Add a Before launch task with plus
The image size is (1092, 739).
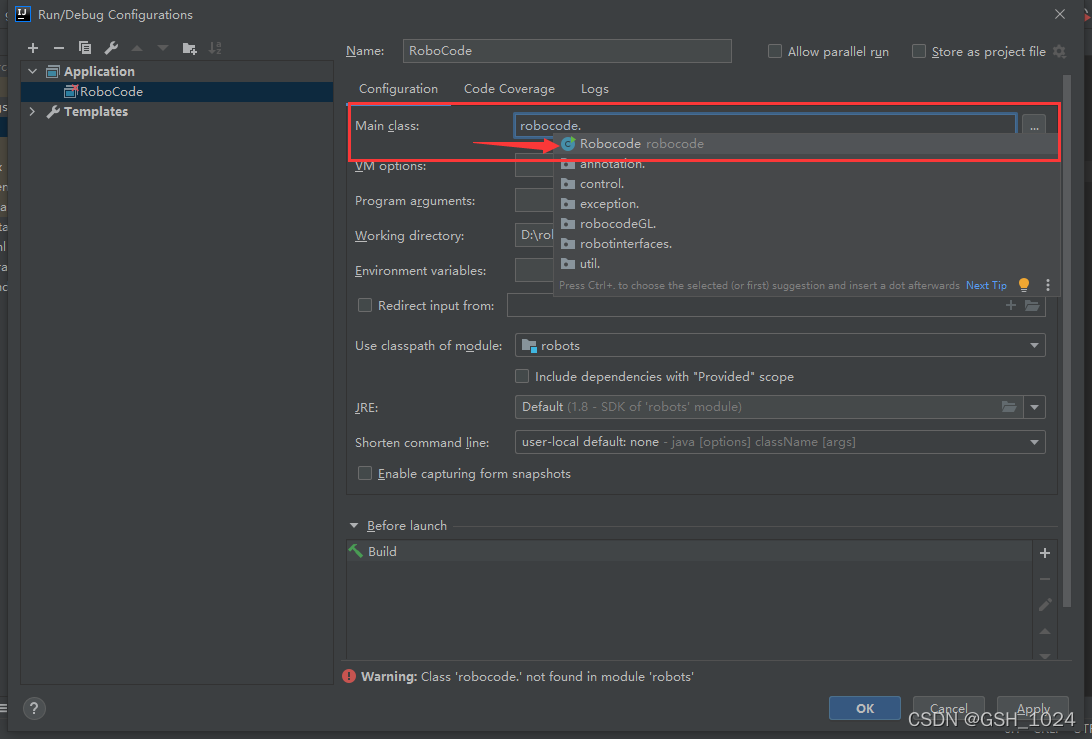pyautogui.click(x=1045, y=553)
